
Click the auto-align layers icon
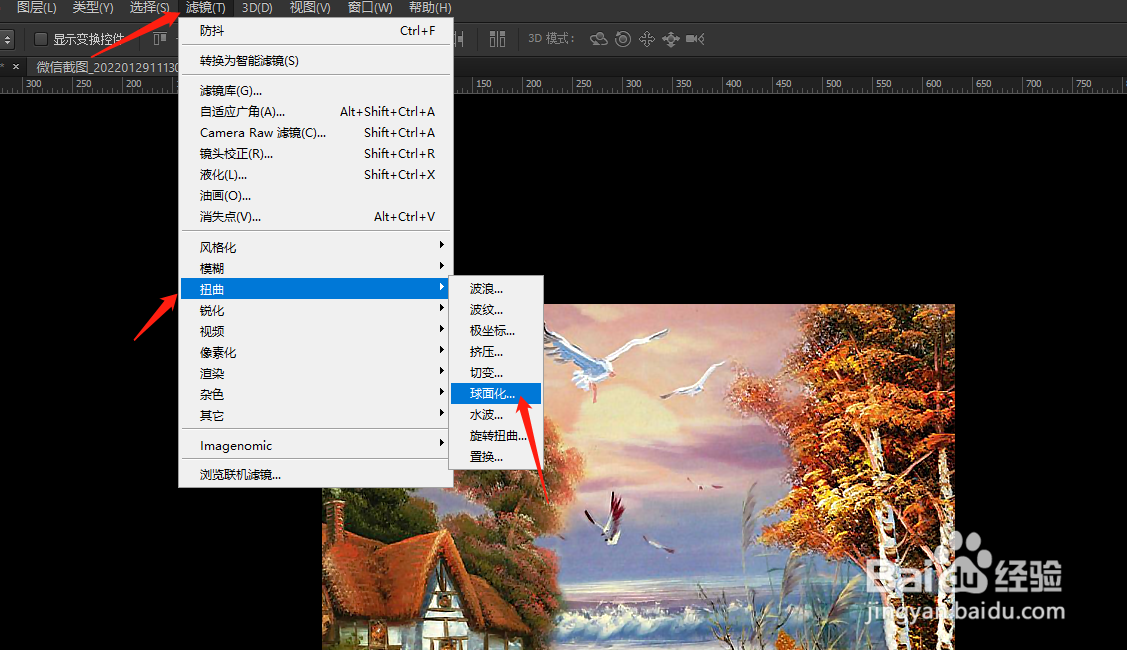pyautogui.click(x=497, y=39)
